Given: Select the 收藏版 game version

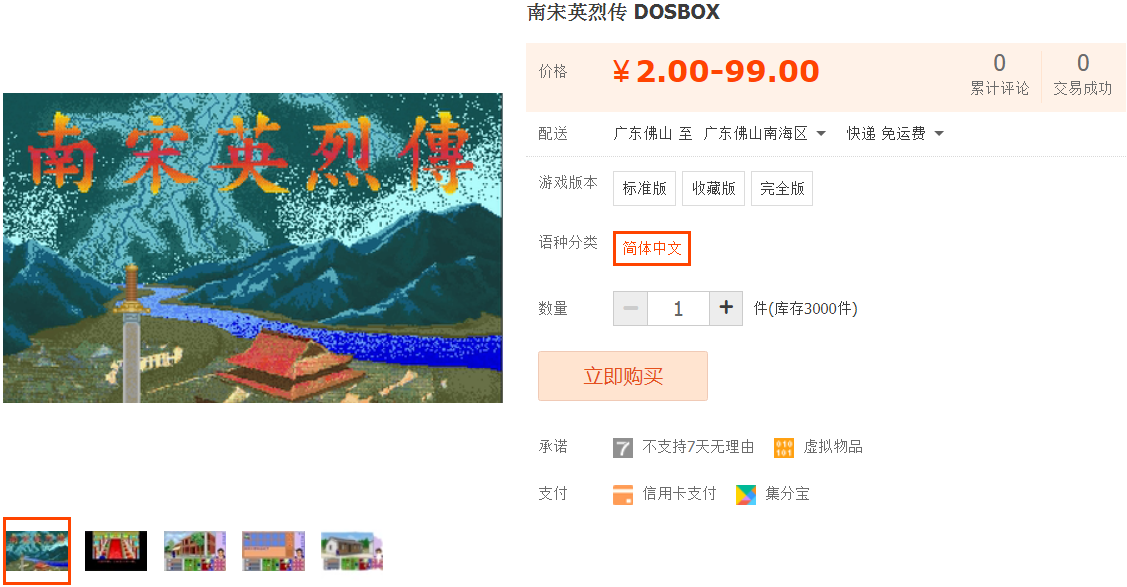Looking at the screenshot, I should pos(713,188).
